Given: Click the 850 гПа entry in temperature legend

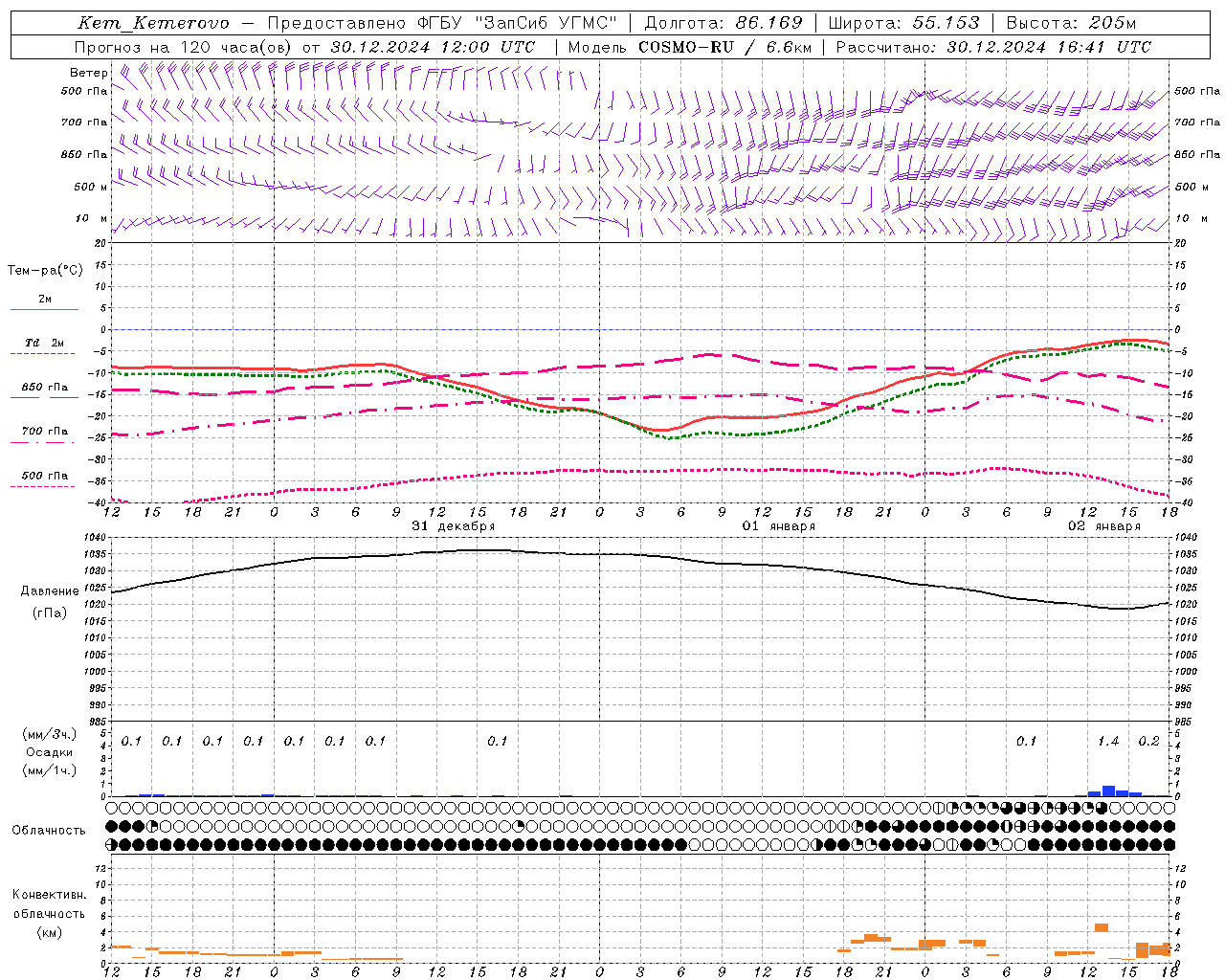Looking at the screenshot, I should [45, 388].
